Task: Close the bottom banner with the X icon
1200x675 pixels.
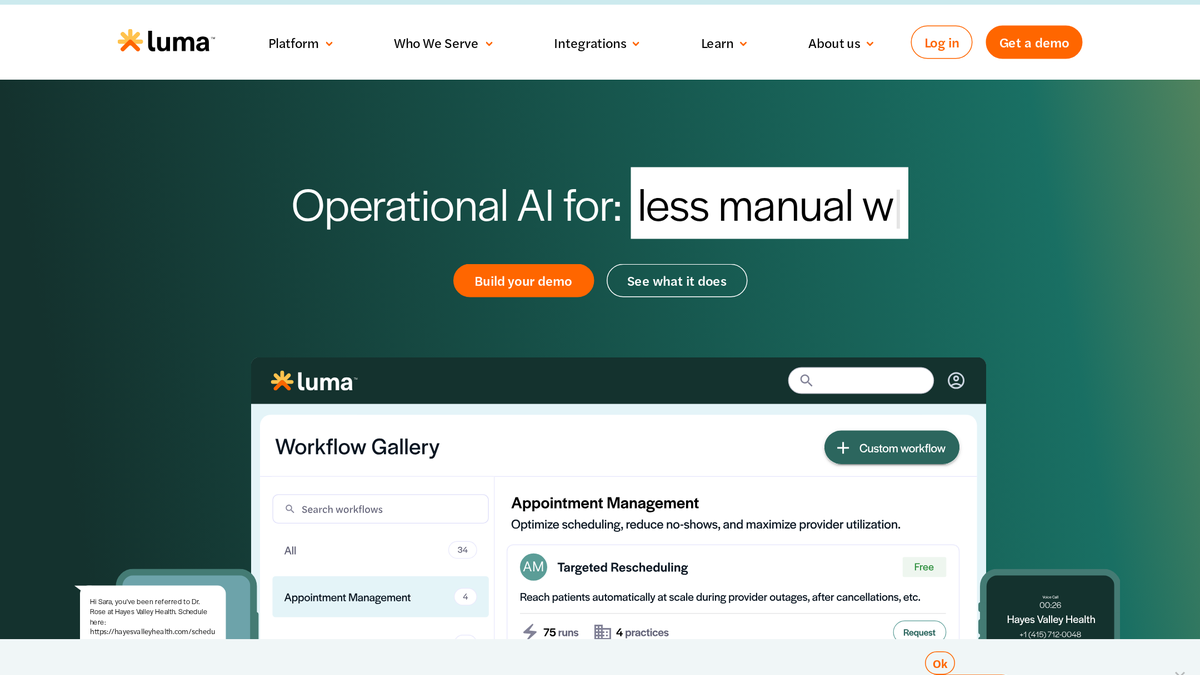Action: pos(1180,672)
